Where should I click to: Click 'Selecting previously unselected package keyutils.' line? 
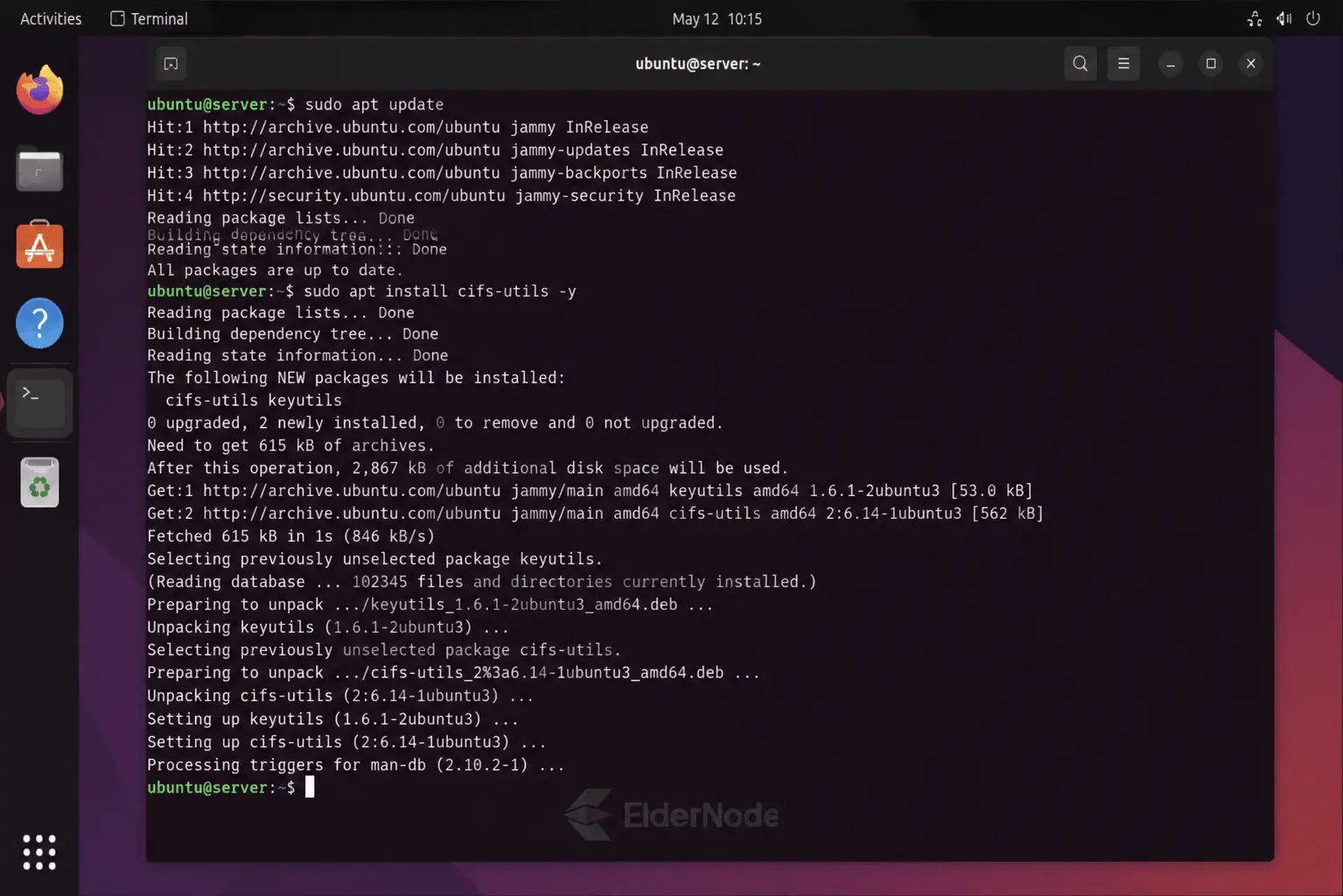(374, 558)
